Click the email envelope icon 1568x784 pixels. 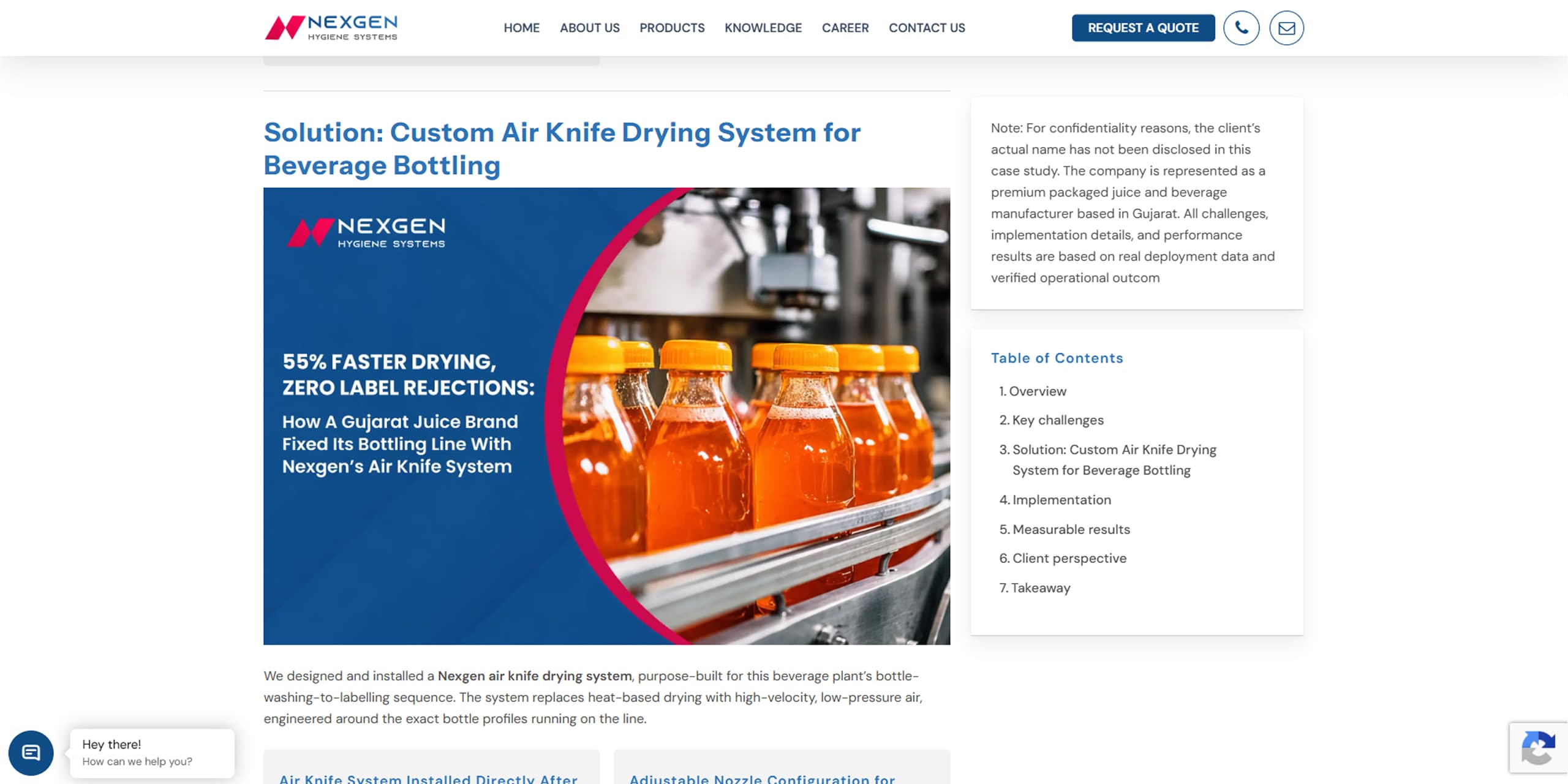pyautogui.click(x=1286, y=28)
